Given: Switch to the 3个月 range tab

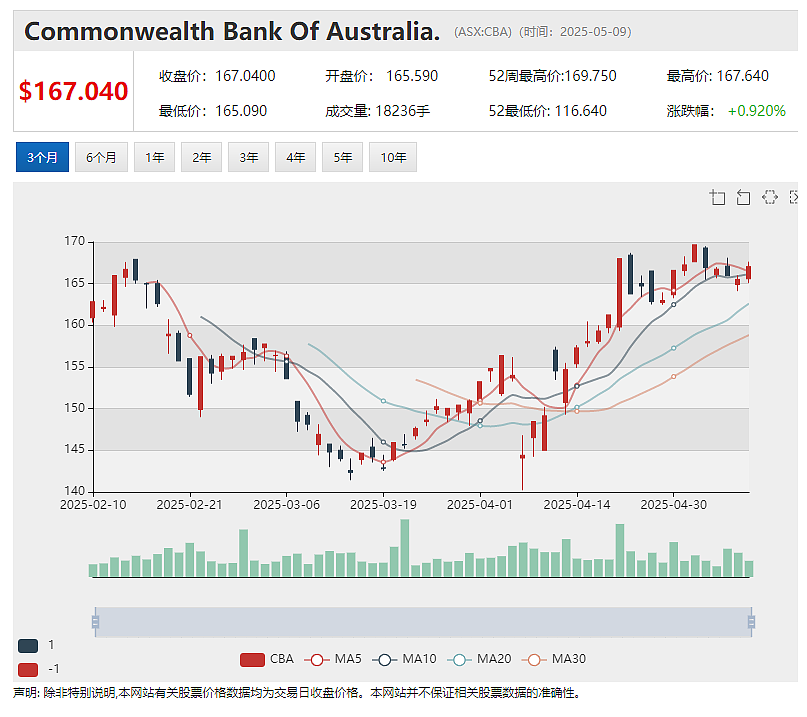Looking at the screenshot, I should 42,157.
